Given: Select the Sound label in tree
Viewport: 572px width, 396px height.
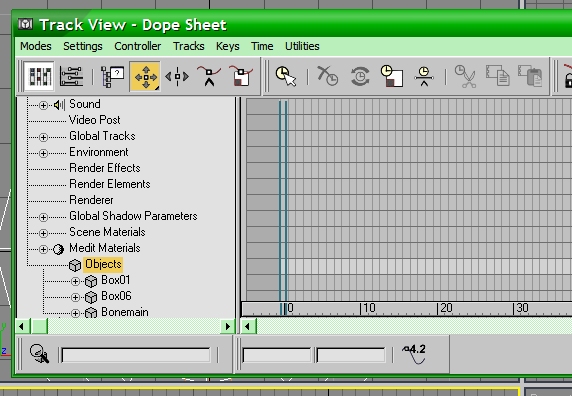Looking at the screenshot, I should (x=85, y=104).
